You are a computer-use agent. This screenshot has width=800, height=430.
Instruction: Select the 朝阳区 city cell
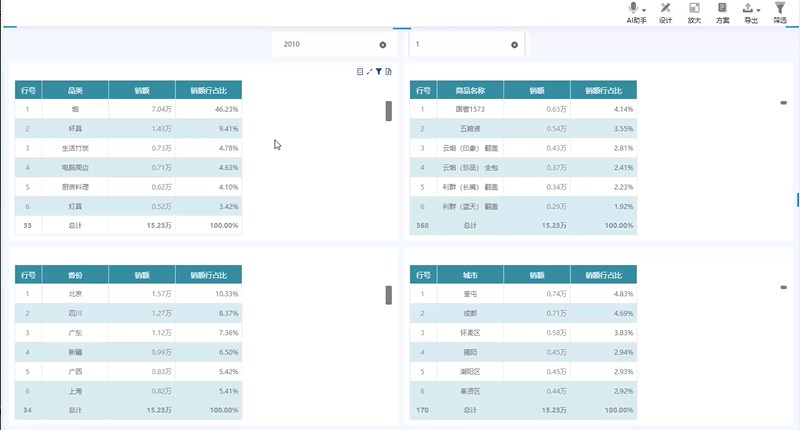coord(470,371)
